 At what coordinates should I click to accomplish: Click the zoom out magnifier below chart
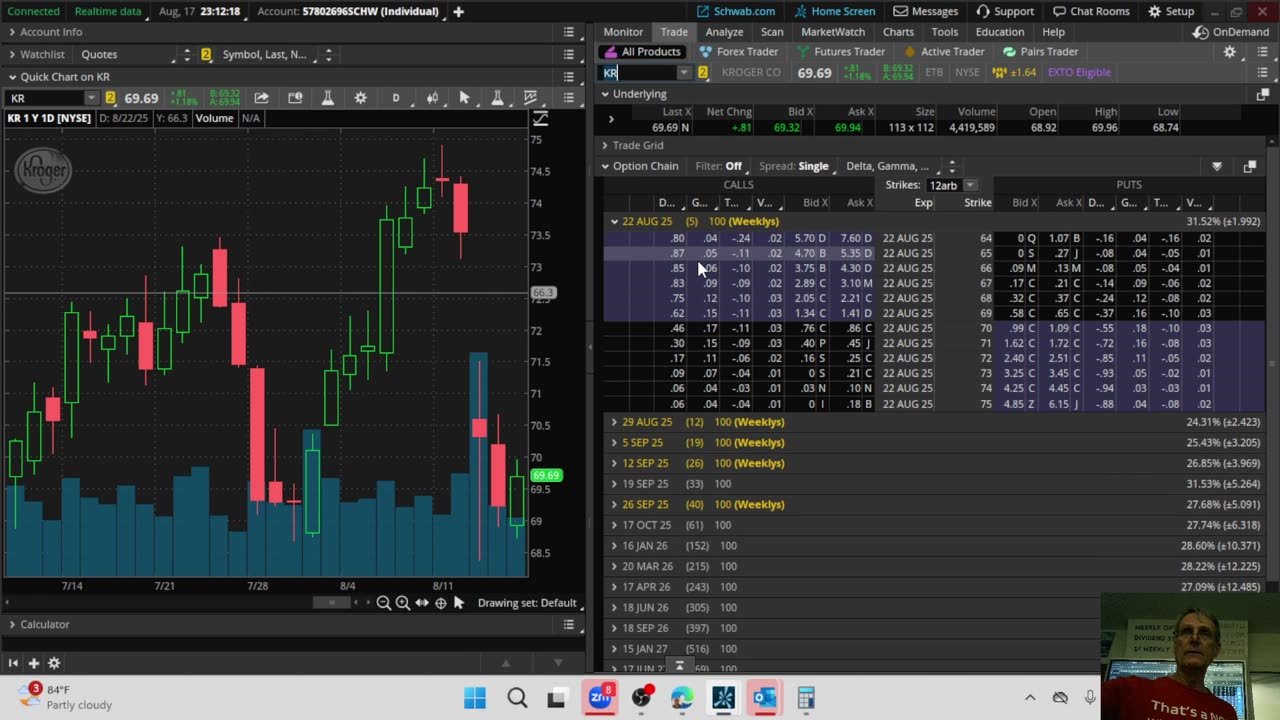click(383, 603)
